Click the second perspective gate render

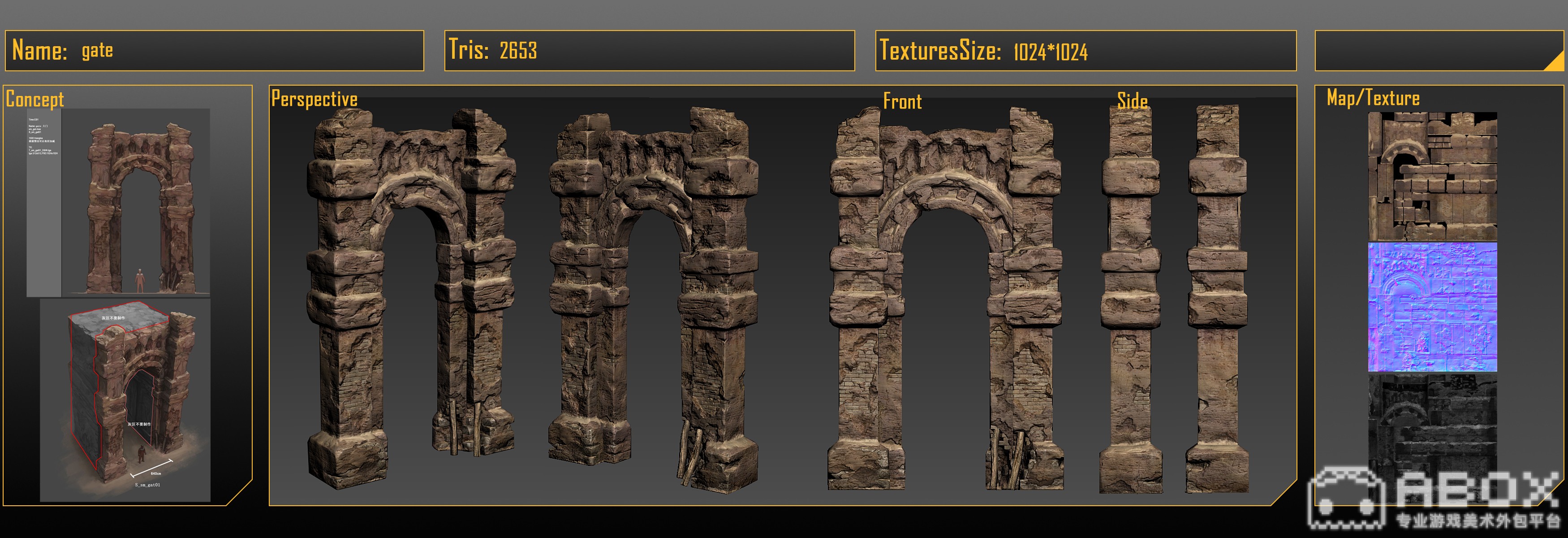653,300
